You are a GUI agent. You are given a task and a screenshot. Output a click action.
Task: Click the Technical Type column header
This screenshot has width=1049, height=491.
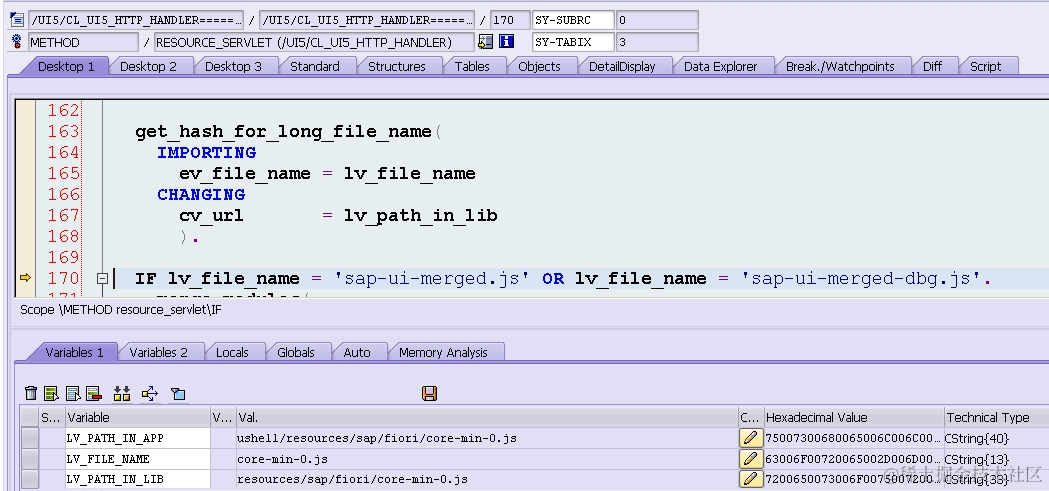click(997, 417)
